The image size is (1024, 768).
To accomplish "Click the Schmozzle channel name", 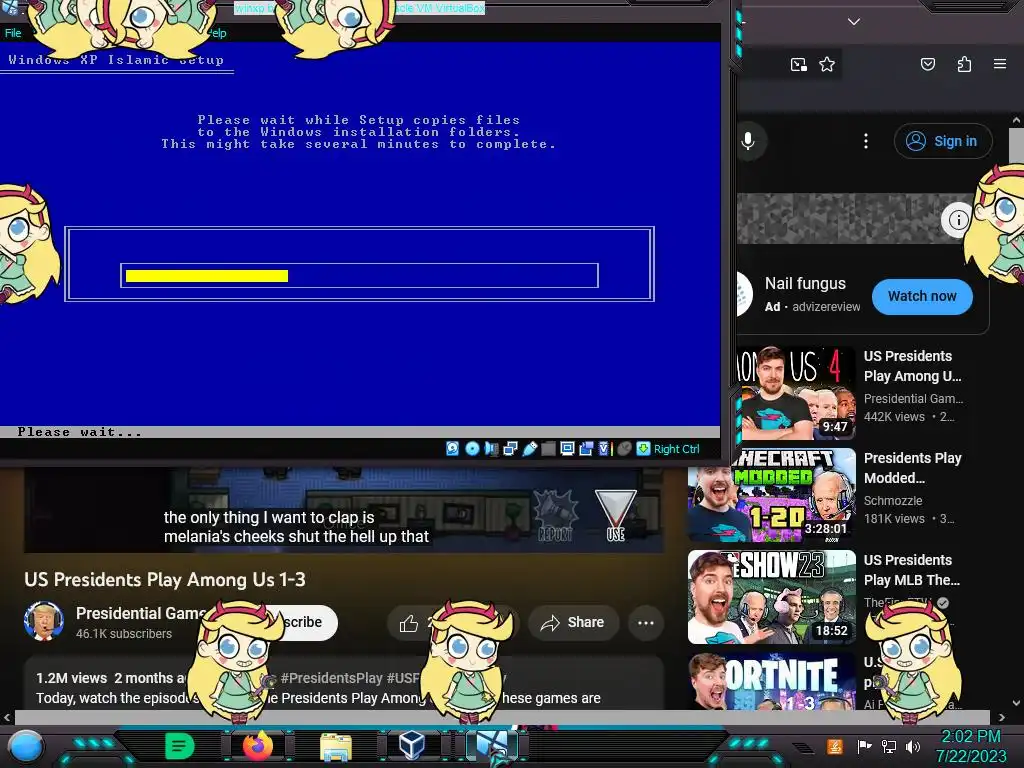I will pyautogui.click(x=893, y=501).
